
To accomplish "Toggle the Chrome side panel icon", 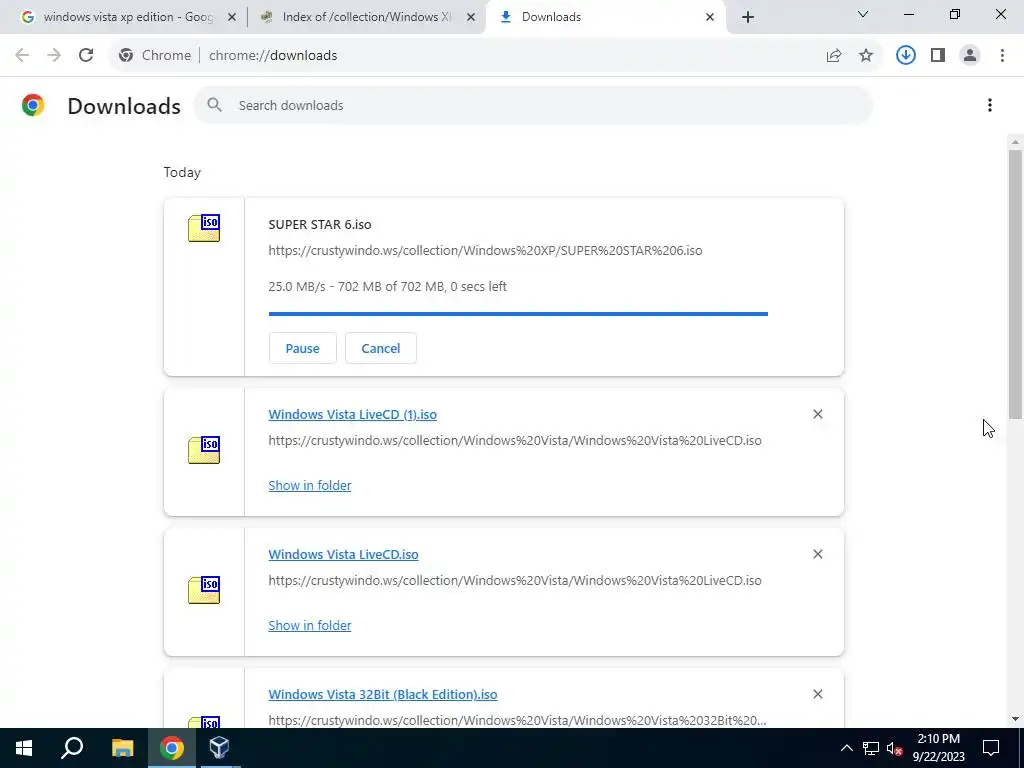I will pyautogui.click(x=938, y=56).
